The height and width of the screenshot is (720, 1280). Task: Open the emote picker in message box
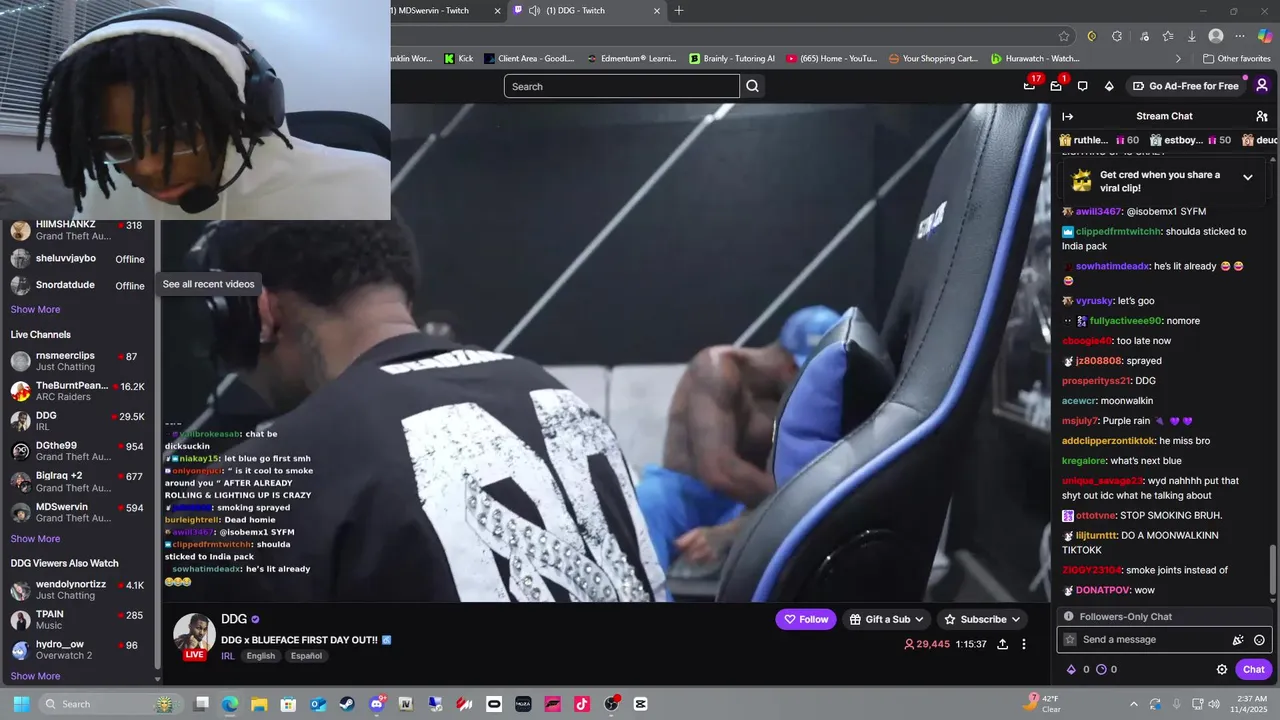coord(1259,640)
